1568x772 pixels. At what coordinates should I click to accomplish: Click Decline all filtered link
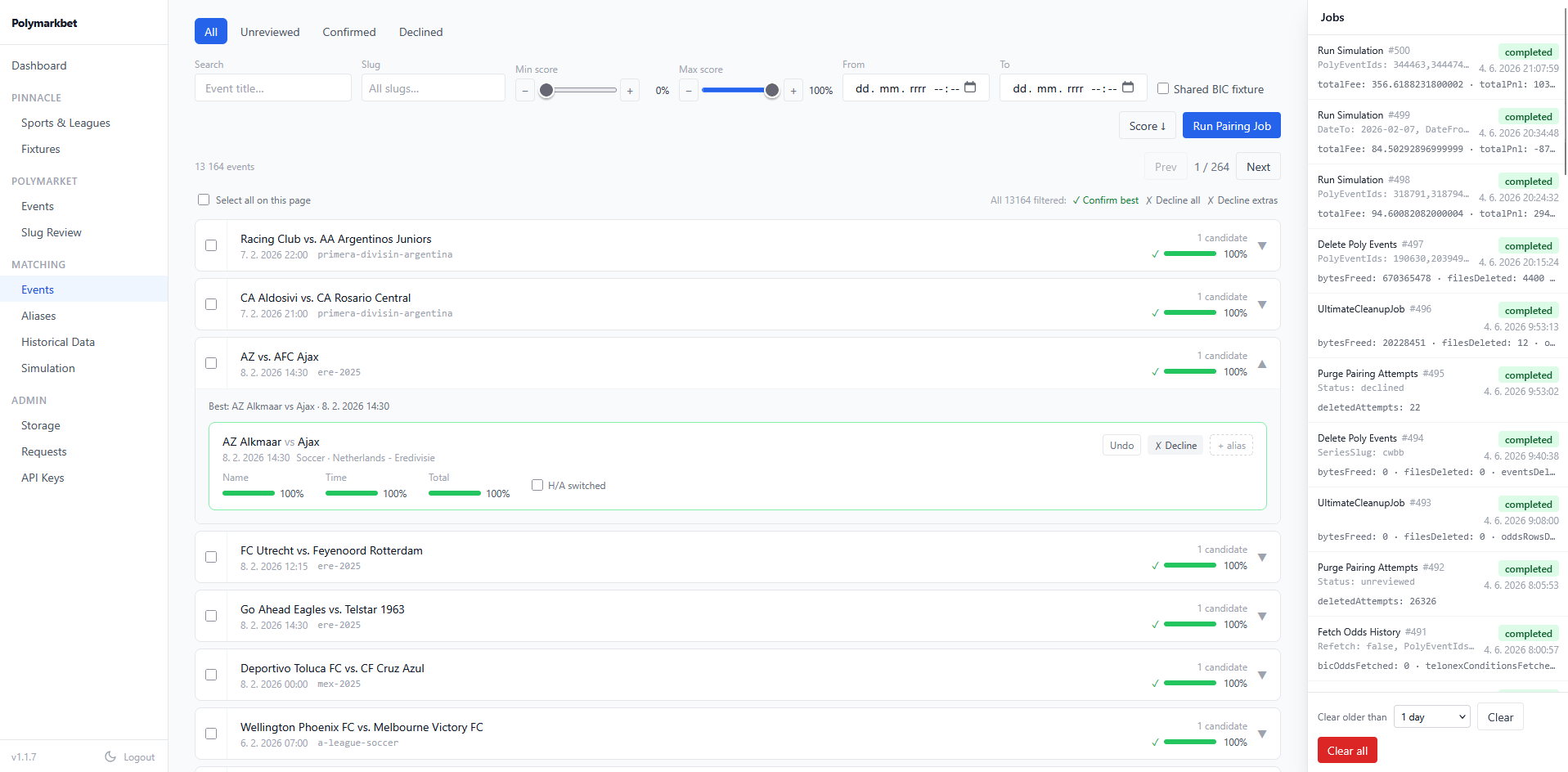(1173, 200)
